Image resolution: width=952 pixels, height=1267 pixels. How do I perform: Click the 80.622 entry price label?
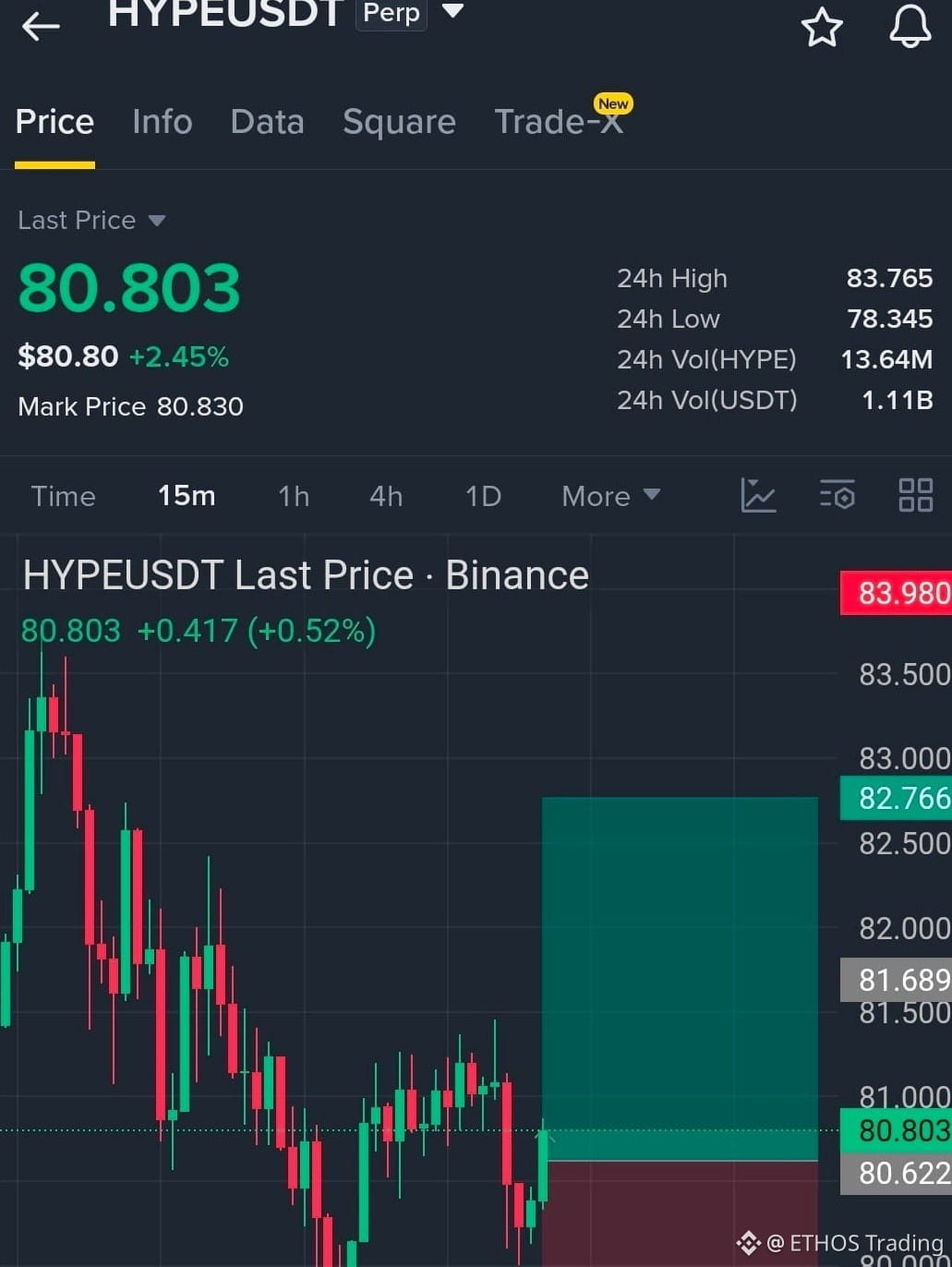click(896, 1173)
